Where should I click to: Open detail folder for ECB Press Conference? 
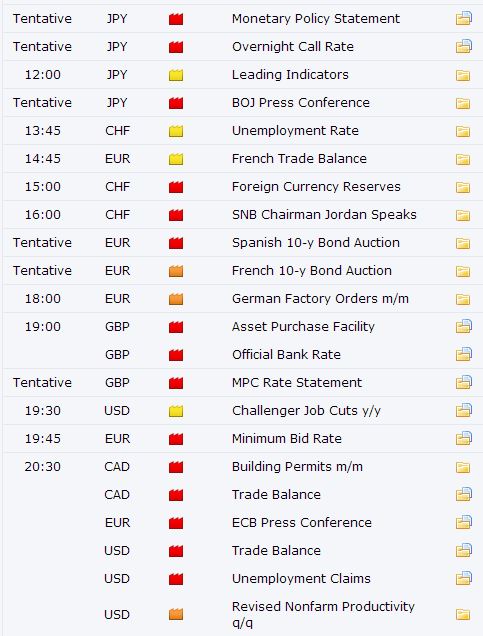(x=464, y=522)
